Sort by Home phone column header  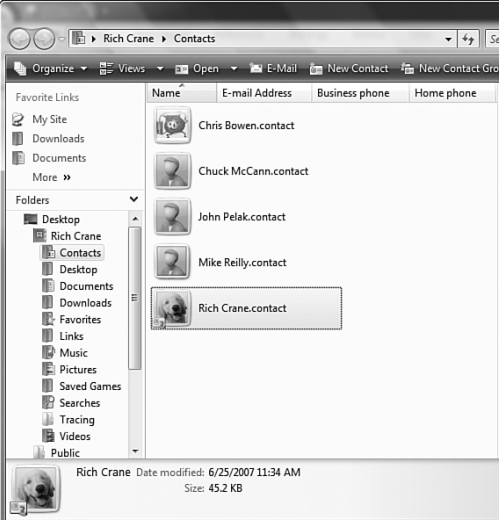452,93
